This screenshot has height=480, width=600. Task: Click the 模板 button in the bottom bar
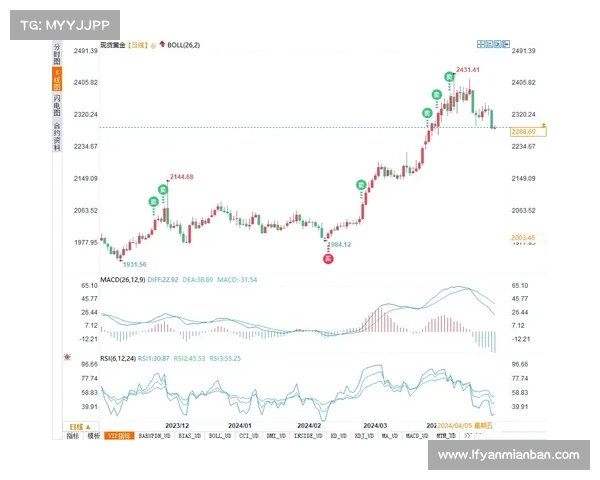93,436
